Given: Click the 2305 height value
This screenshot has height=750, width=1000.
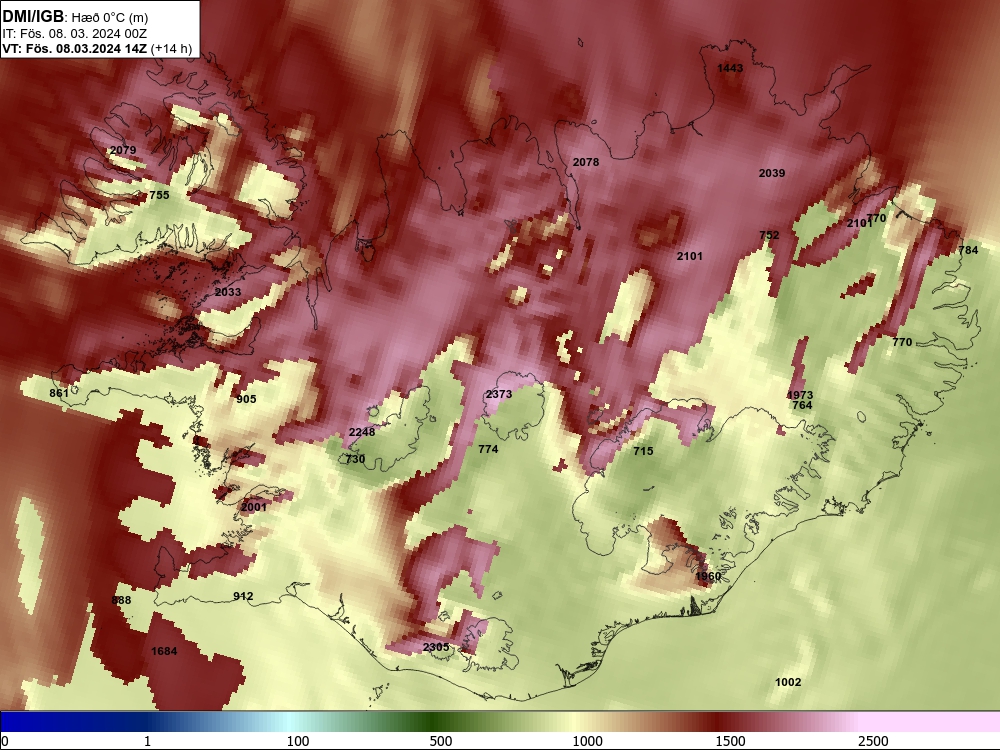Looking at the screenshot, I should point(436,648).
